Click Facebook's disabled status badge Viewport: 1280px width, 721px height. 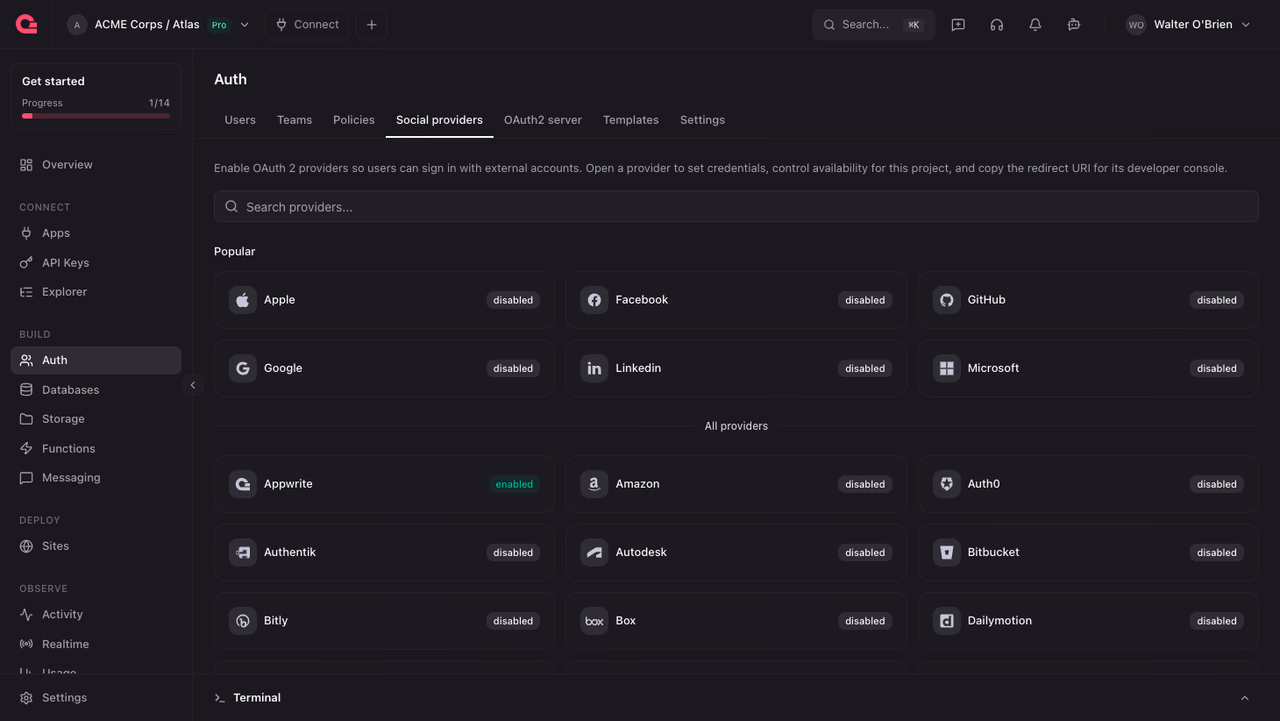point(865,300)
